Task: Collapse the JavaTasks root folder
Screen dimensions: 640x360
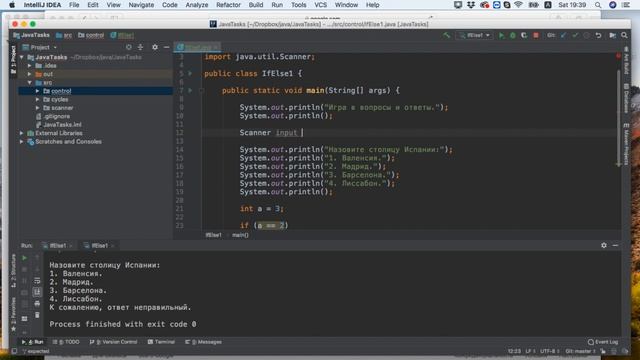Action: (22, 57)
